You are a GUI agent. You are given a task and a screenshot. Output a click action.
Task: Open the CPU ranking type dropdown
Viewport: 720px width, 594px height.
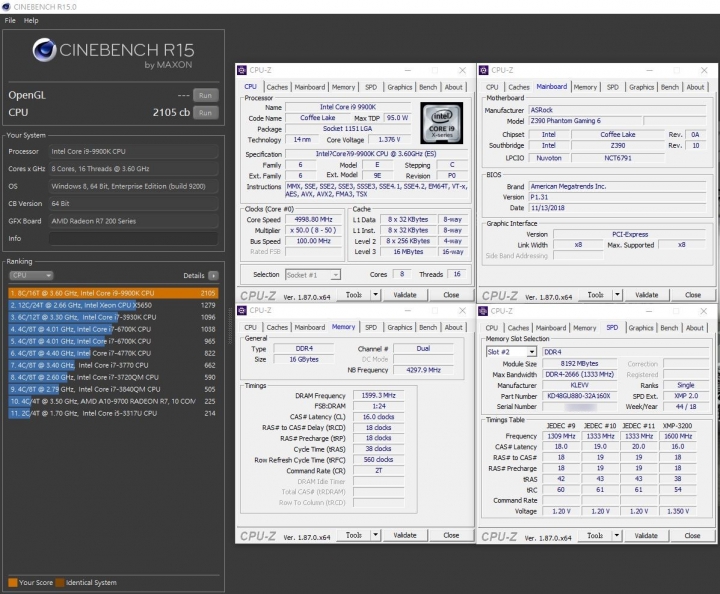(31, 275)
